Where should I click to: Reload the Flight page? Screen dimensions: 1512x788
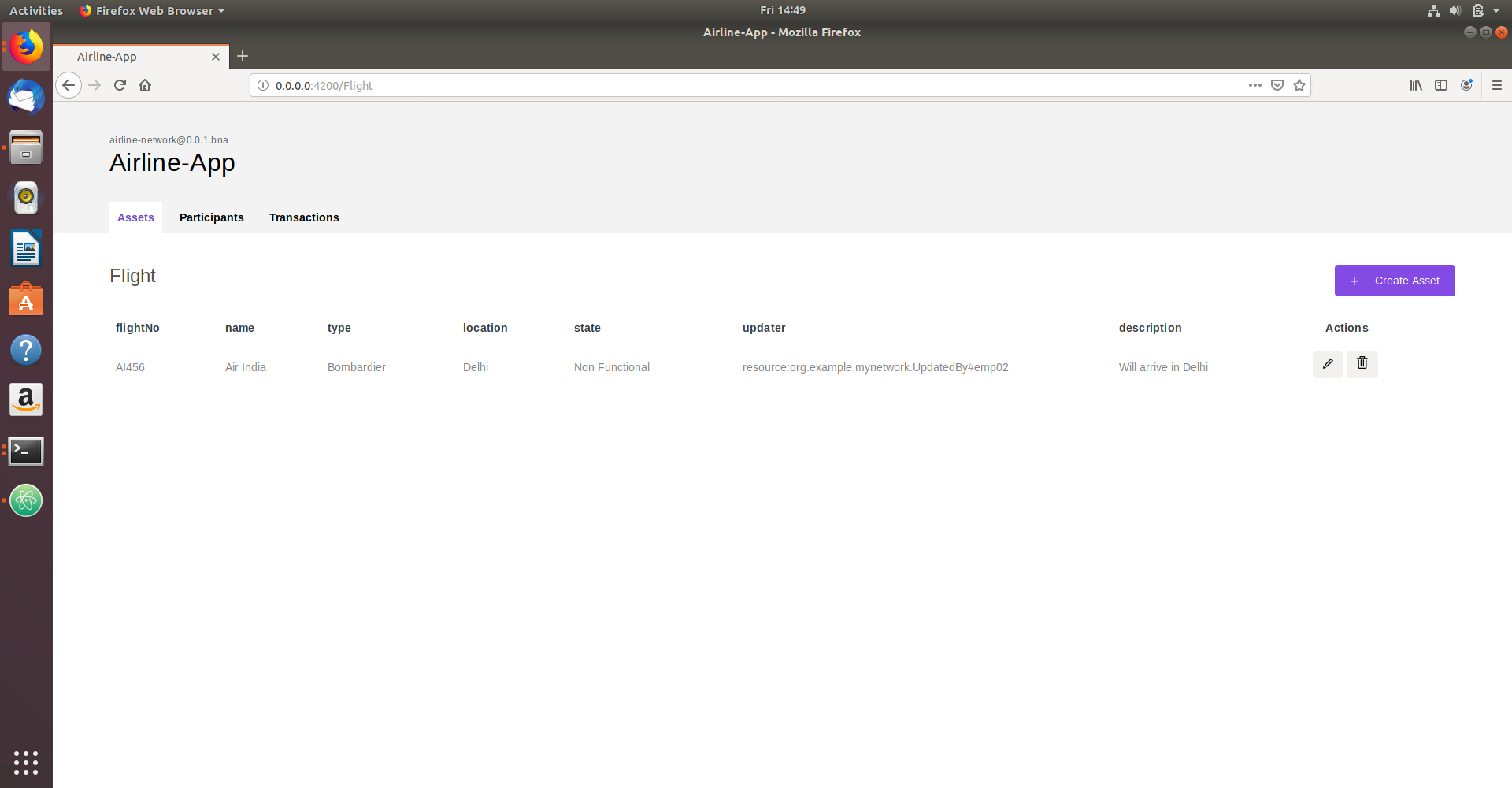coord(120,85)
